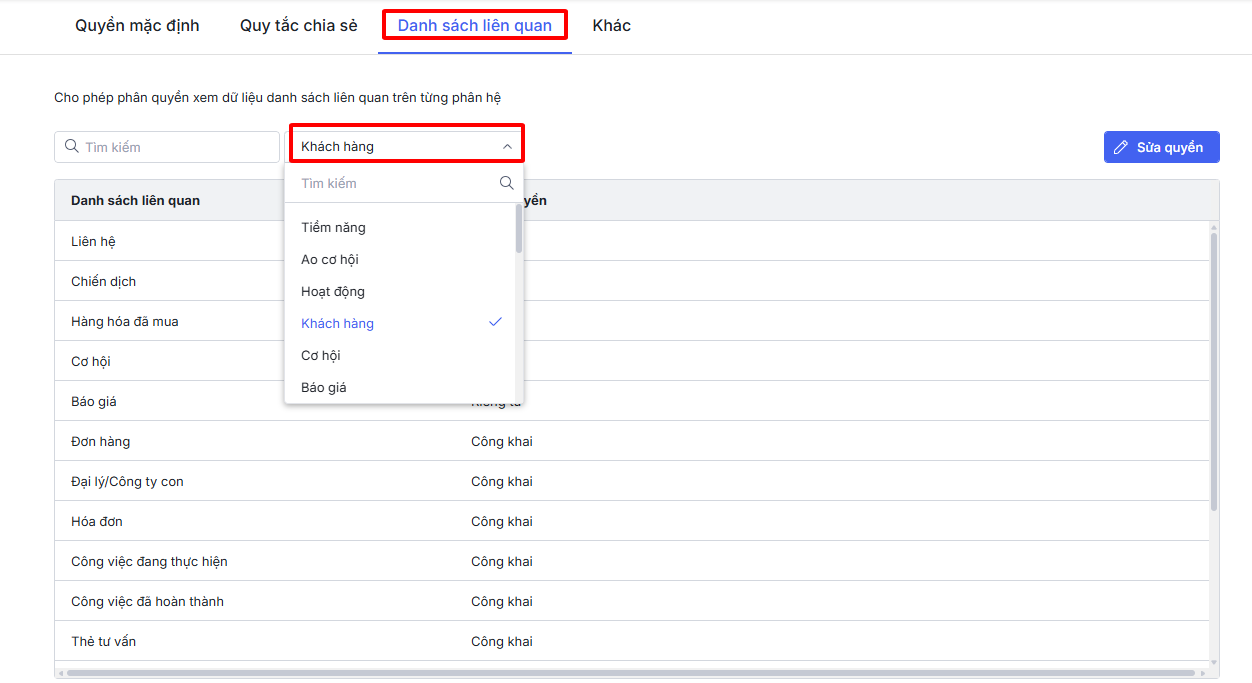Click the pencil icon on Sửa quyền
Viewport: 1252px width, 683px height.
click(1121, 147)
